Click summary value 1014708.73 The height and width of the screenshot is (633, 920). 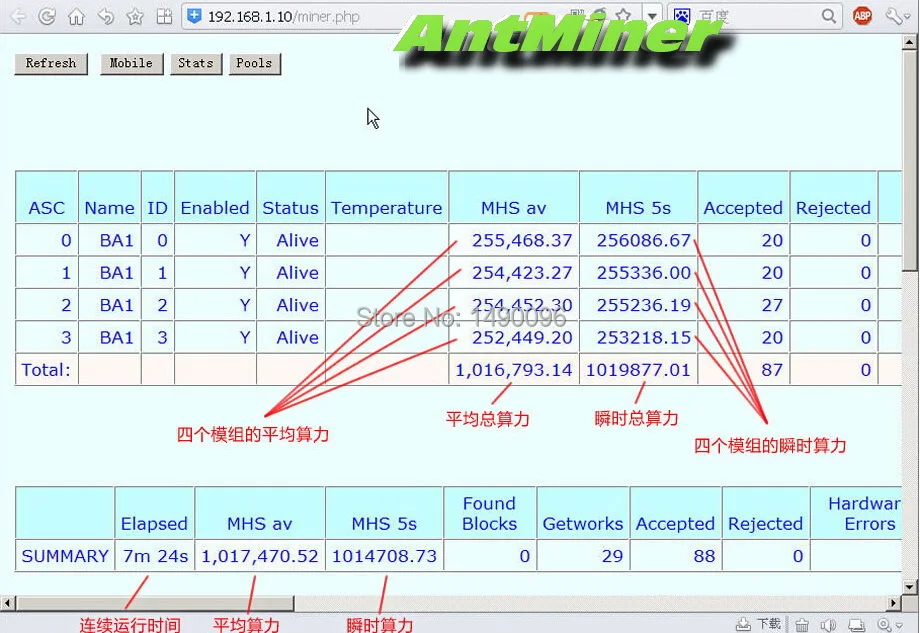[384, 556]
